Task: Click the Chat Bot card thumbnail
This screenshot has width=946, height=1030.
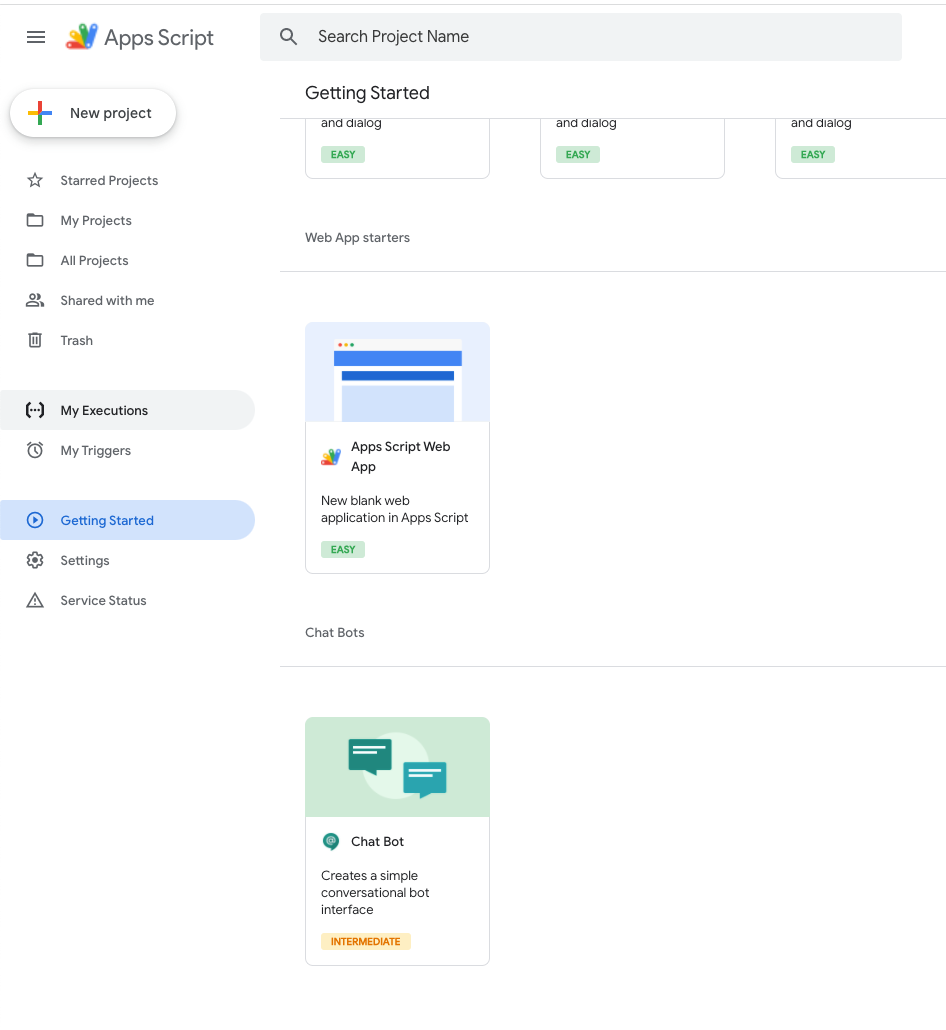Action: point(397,767)
